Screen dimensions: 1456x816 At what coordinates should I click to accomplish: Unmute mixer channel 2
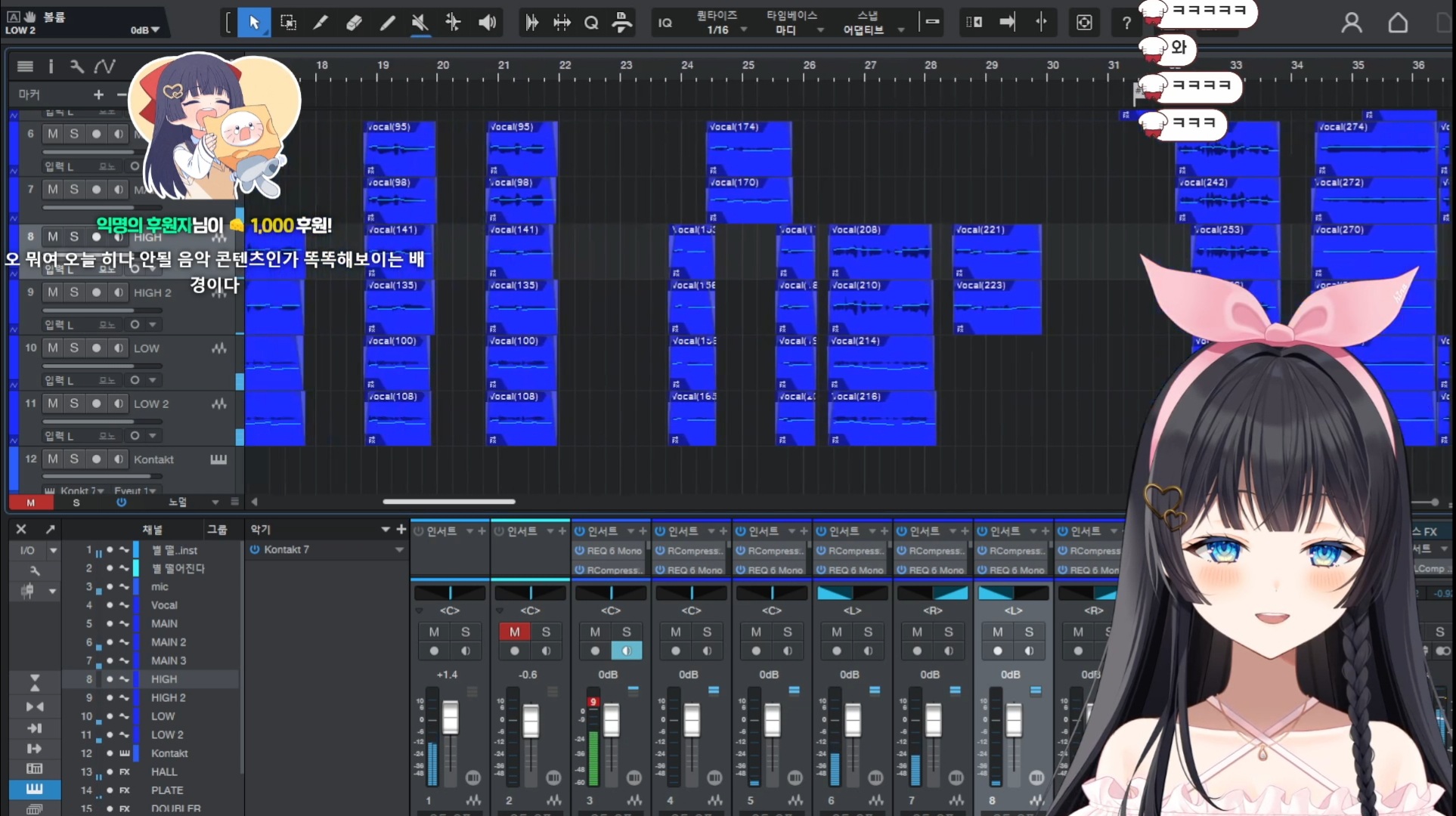[x=514, y=632]
